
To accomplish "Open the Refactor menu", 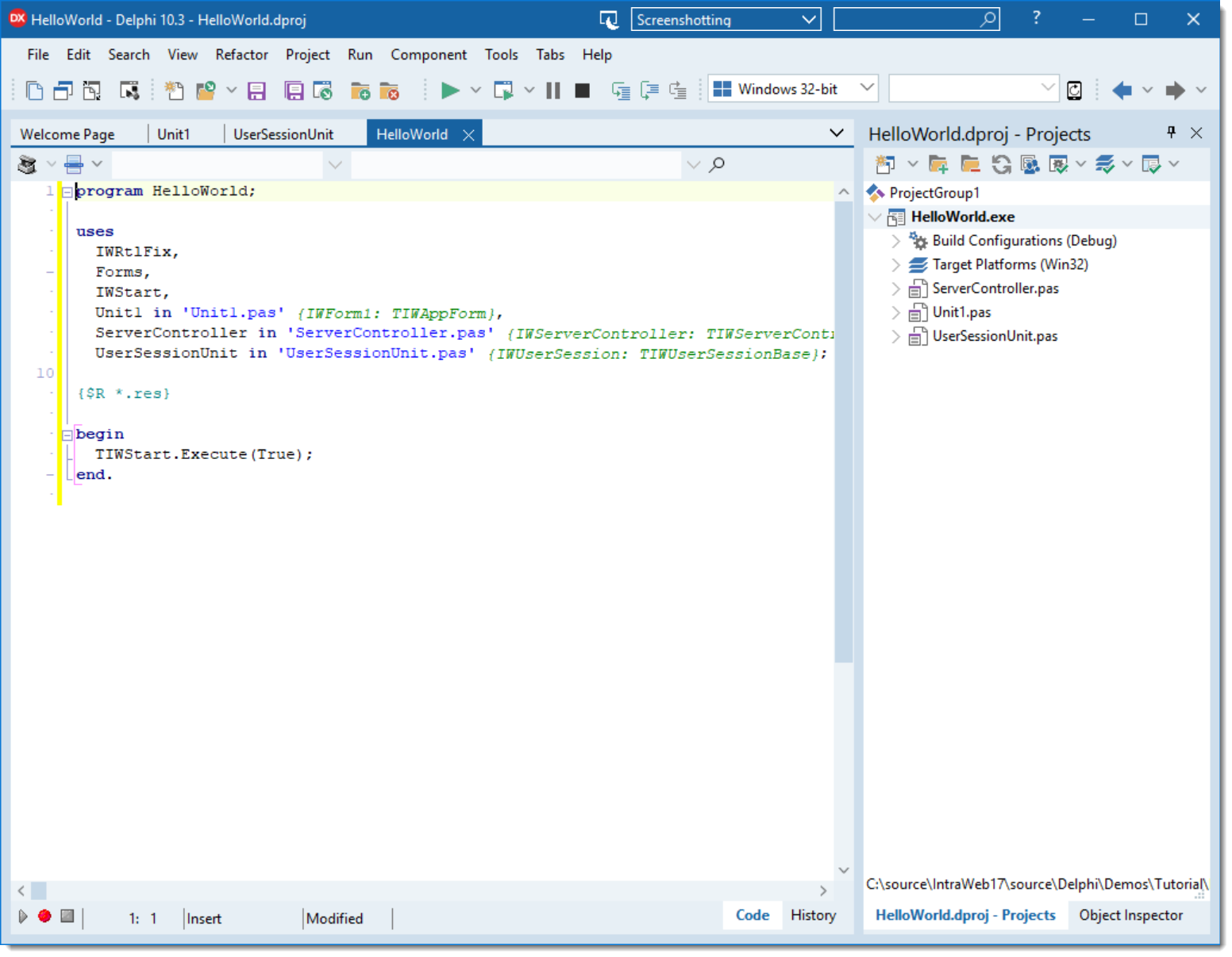I will [x=241, y=55].
